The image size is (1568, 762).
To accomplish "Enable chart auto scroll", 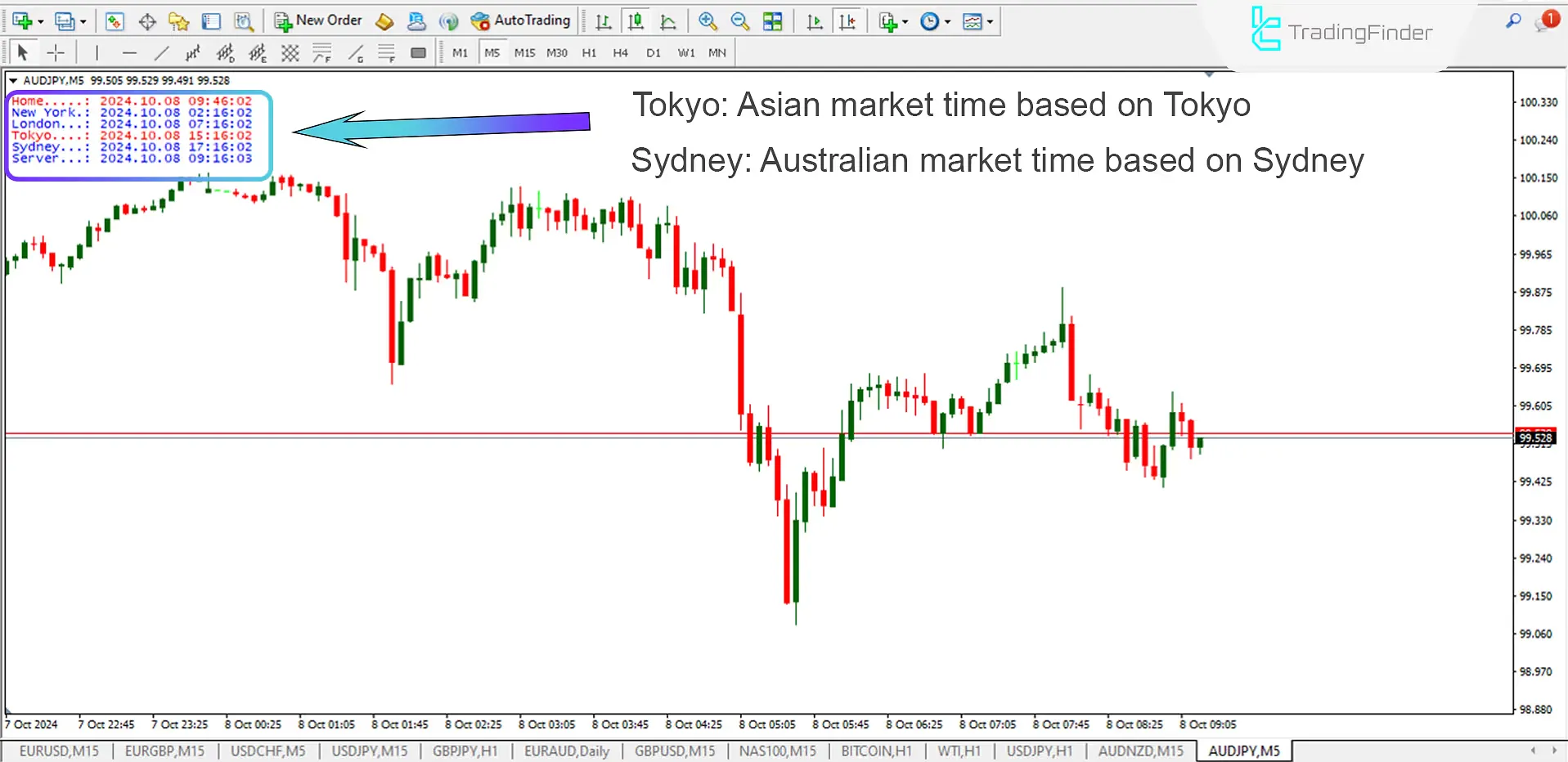I will click(813, 21).
